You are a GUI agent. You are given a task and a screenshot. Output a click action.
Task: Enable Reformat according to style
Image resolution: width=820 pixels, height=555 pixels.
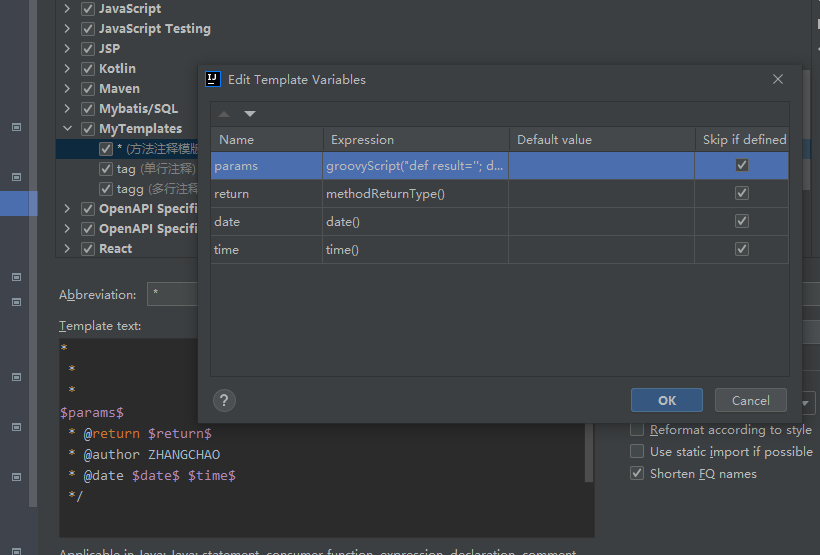pos(636,429)
